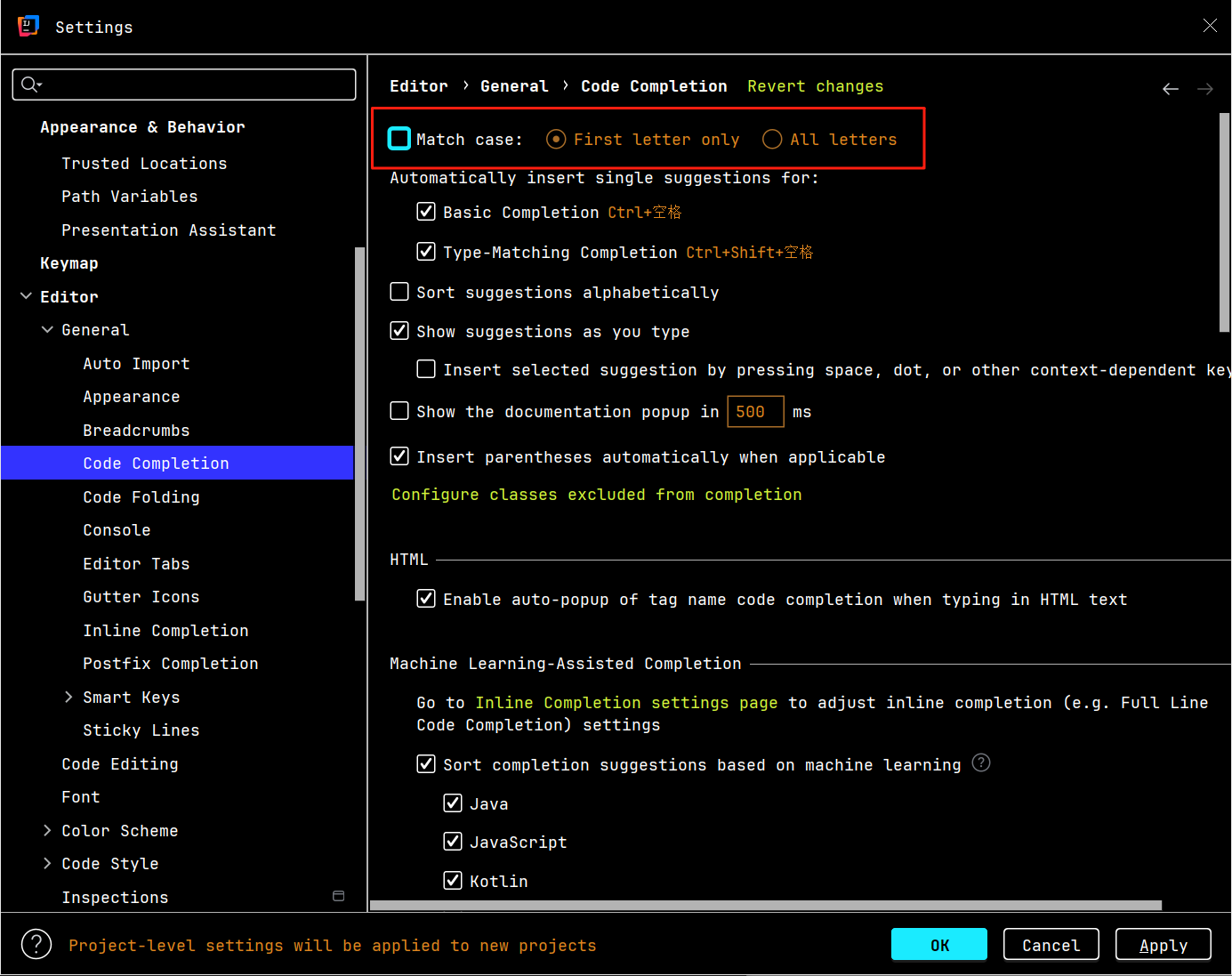
Task: Collapse the Editor tree section
Action: pyautogui.click(x=26, y=296)
